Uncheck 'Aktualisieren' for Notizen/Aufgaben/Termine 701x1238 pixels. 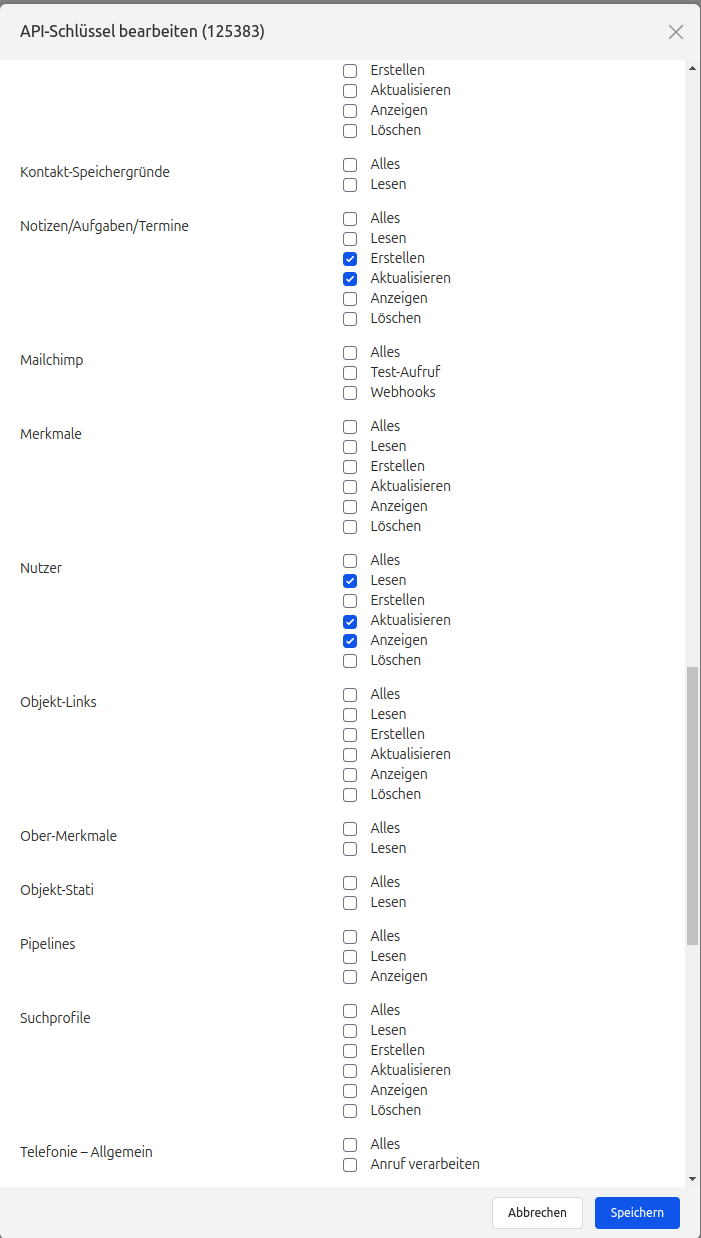pos(349,278)
